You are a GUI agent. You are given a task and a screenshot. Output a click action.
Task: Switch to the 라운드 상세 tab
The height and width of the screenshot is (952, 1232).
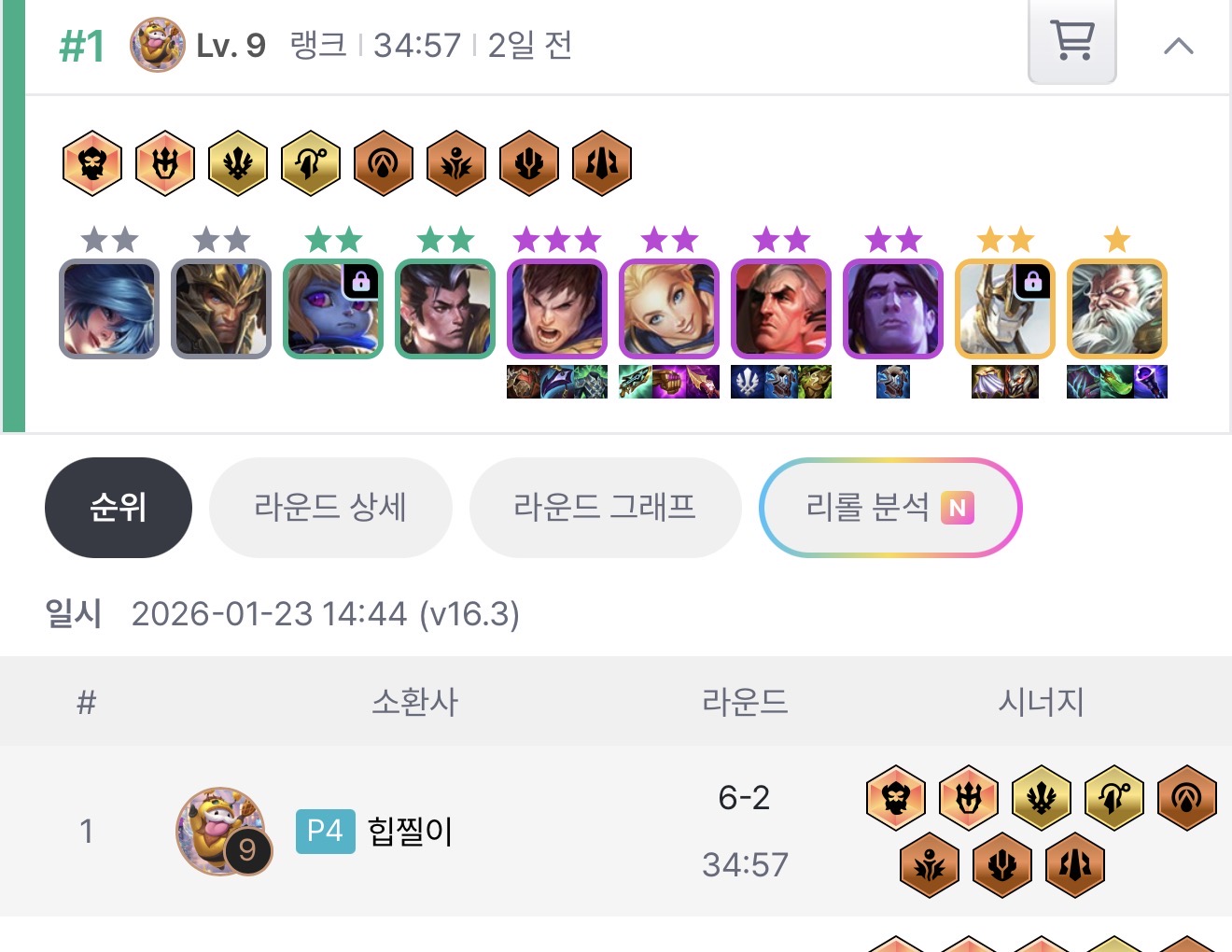330,508
